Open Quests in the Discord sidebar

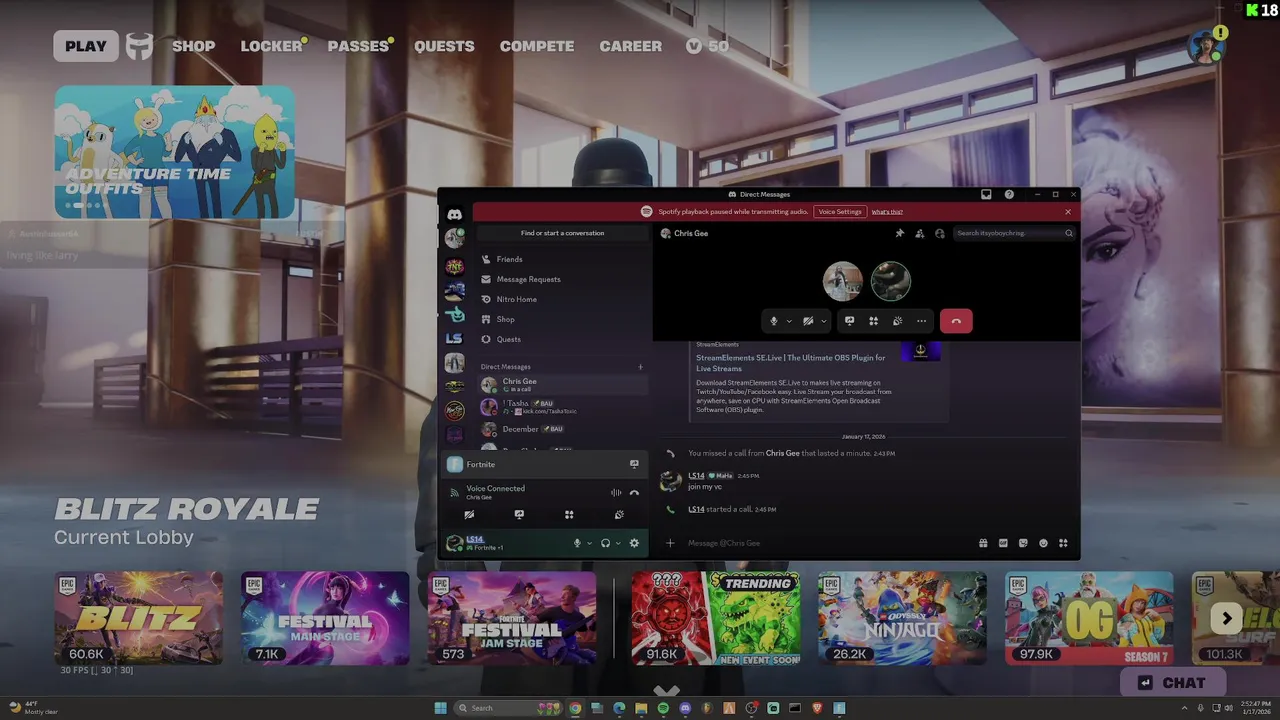pos(562,339)
